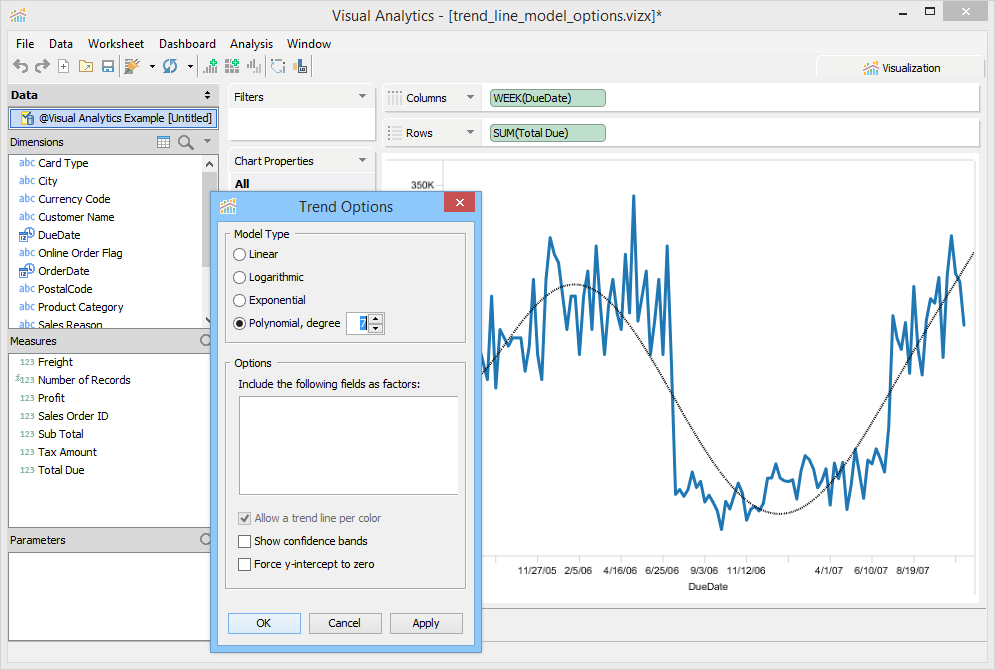The width and height of the screenshot is (995, 670).
Task: Open the Columns shelf dropdown arrow
Action: (x=470, y=97)
